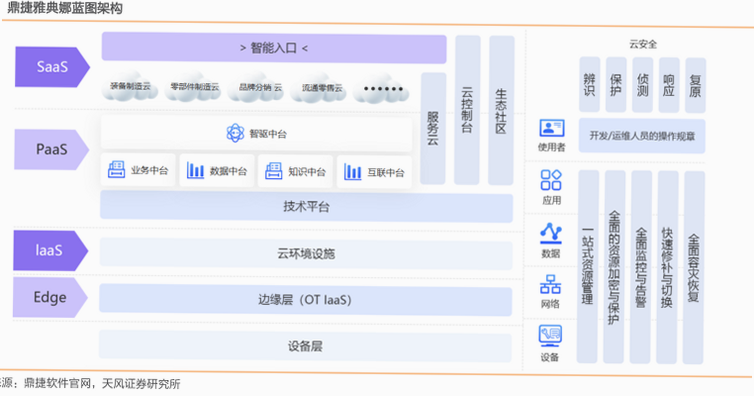Open the 设备 monitor icon
This screenshot has width=754, height=396.
click(x=550, y=336)
